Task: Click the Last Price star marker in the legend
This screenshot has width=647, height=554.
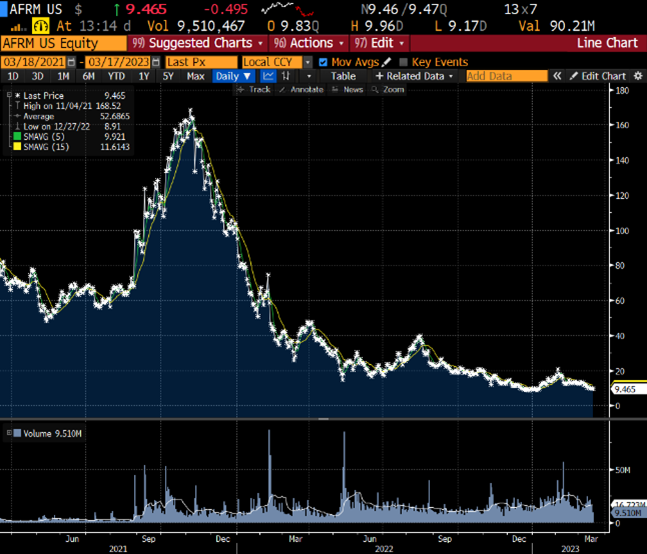Action: point(18,96)
